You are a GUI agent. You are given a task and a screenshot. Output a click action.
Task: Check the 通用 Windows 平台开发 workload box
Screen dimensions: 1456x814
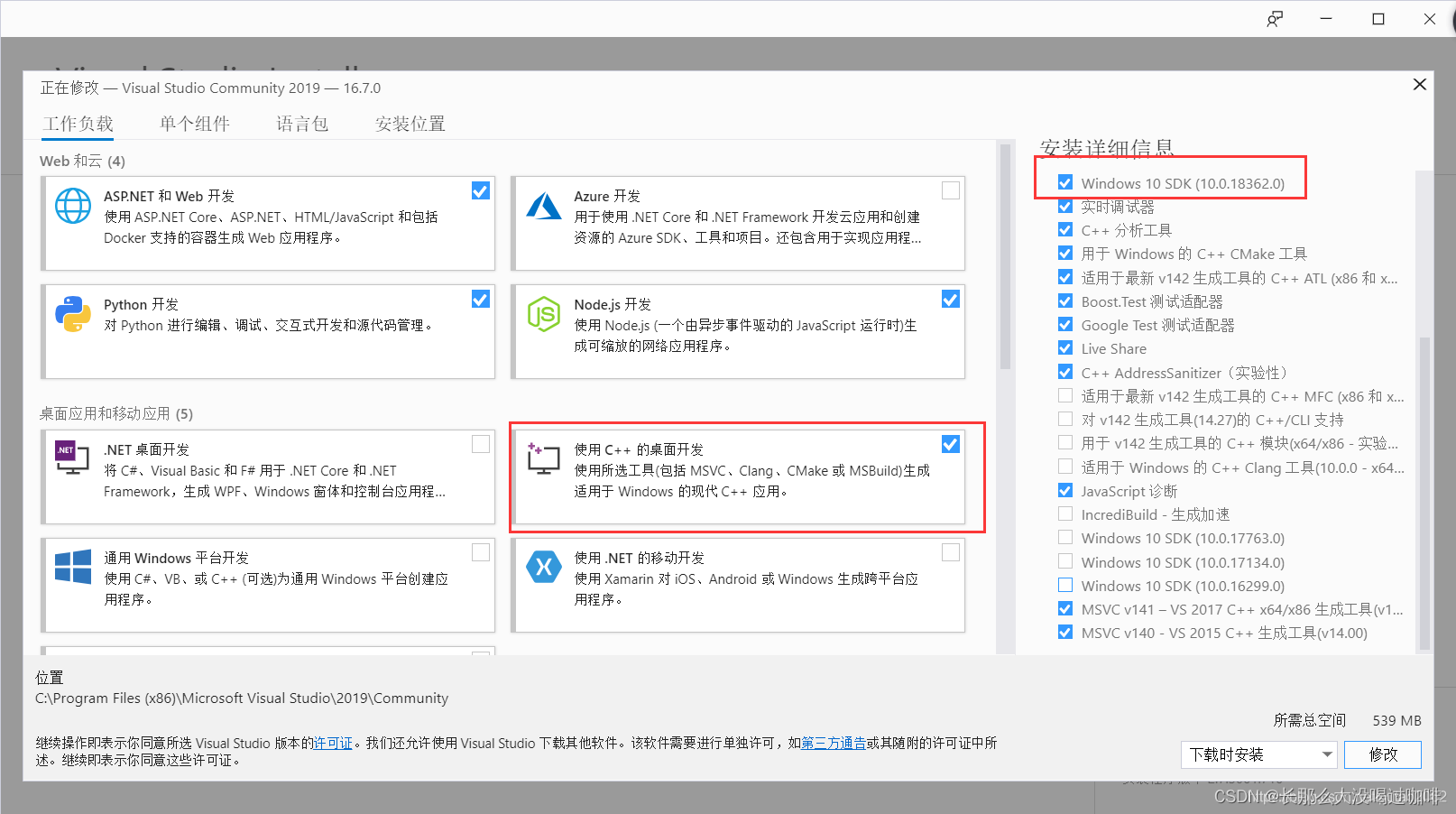tap(481, 552)
